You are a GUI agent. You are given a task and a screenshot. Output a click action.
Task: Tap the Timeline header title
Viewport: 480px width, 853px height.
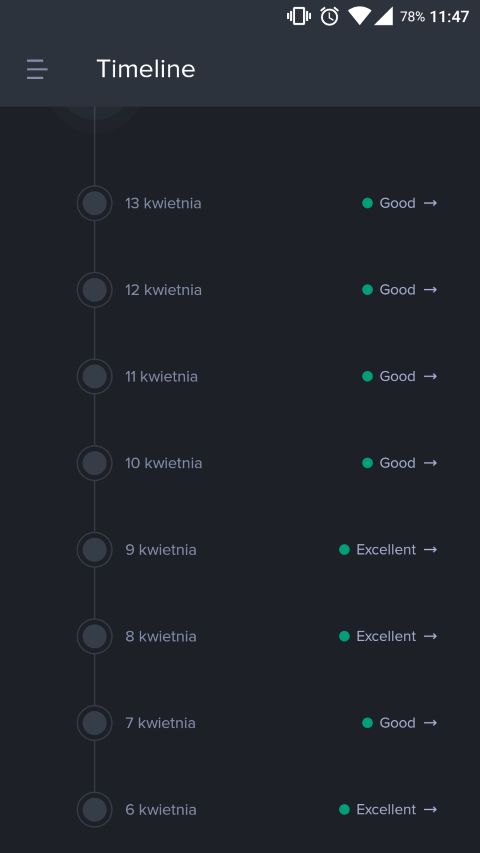click(146, 69)
